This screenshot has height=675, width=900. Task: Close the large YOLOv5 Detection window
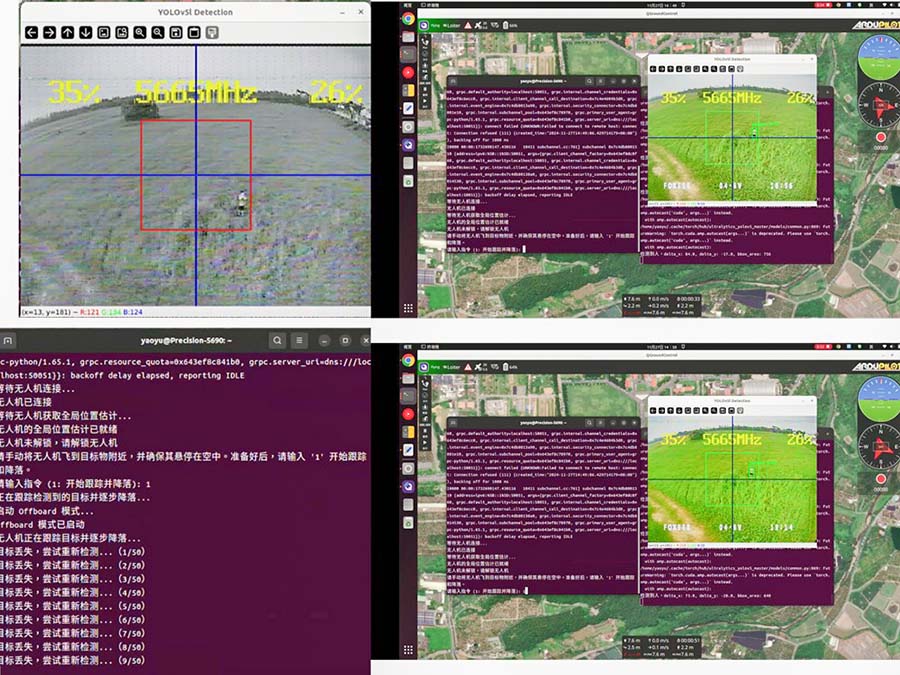point(359,12)
